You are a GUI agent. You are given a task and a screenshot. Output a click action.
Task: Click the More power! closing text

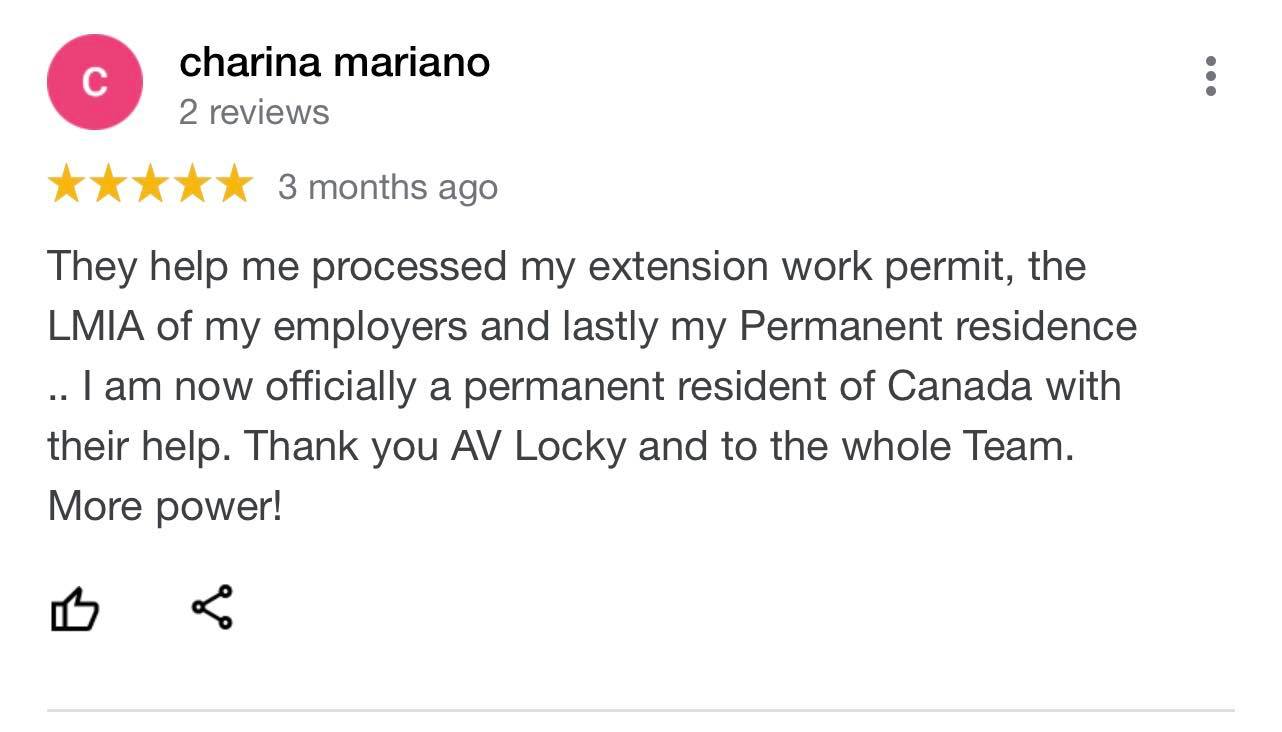click(165, 507)
